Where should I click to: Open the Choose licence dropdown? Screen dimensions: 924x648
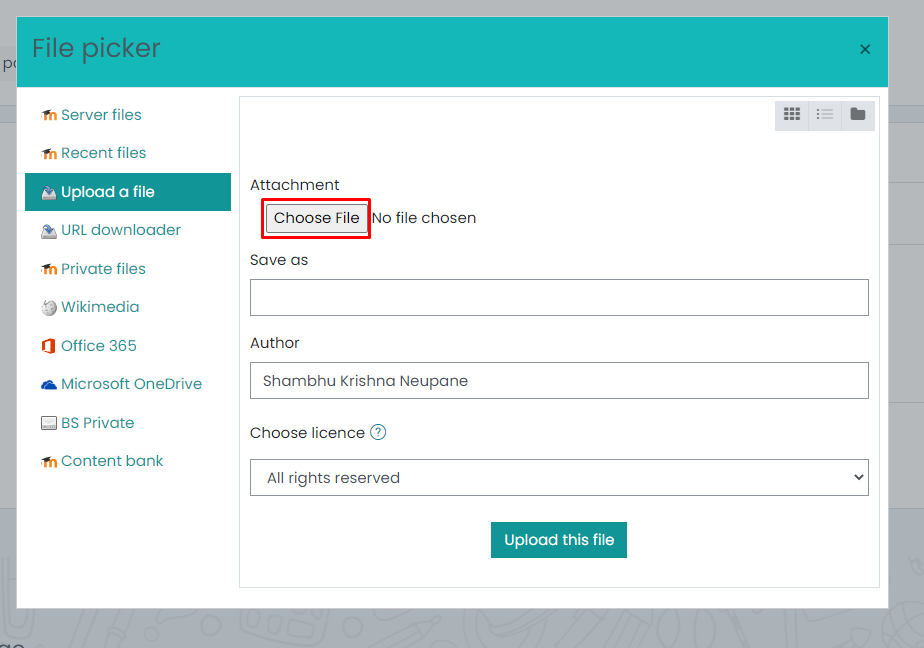(559, 478)
